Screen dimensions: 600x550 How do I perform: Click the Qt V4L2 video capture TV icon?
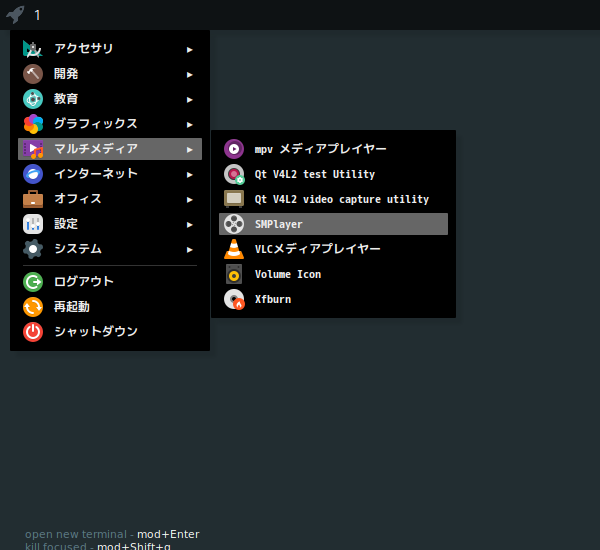(234, 199)
